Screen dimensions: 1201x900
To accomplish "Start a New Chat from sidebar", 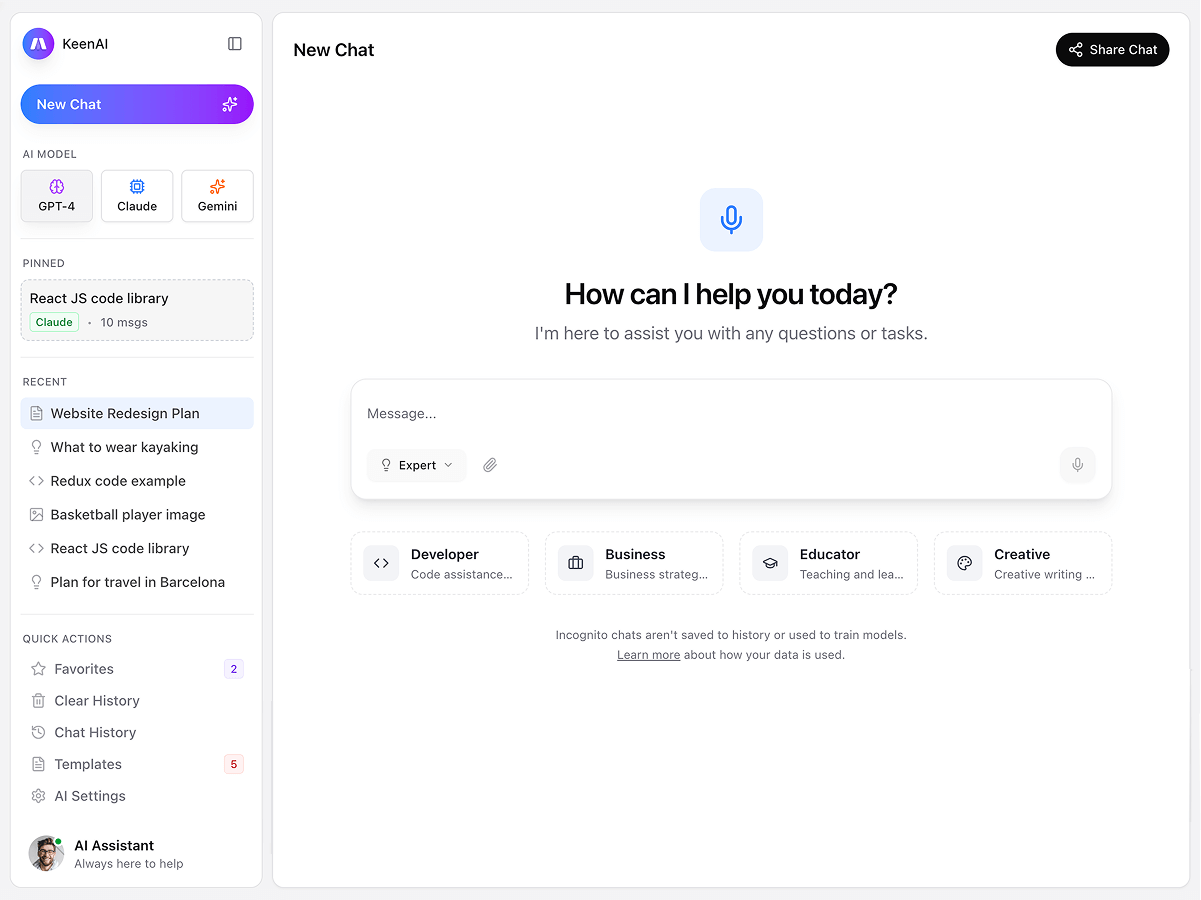I will pos(137,104).
